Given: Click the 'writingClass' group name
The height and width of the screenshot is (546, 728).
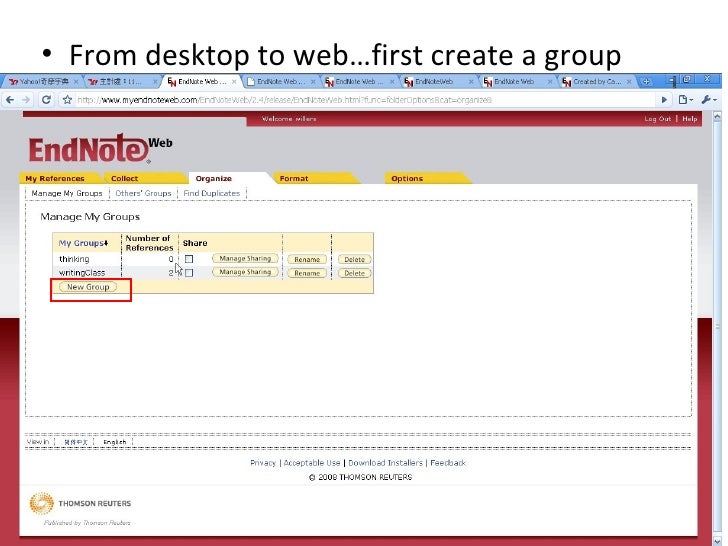Looking at the screenshot, I should (82, 273).
